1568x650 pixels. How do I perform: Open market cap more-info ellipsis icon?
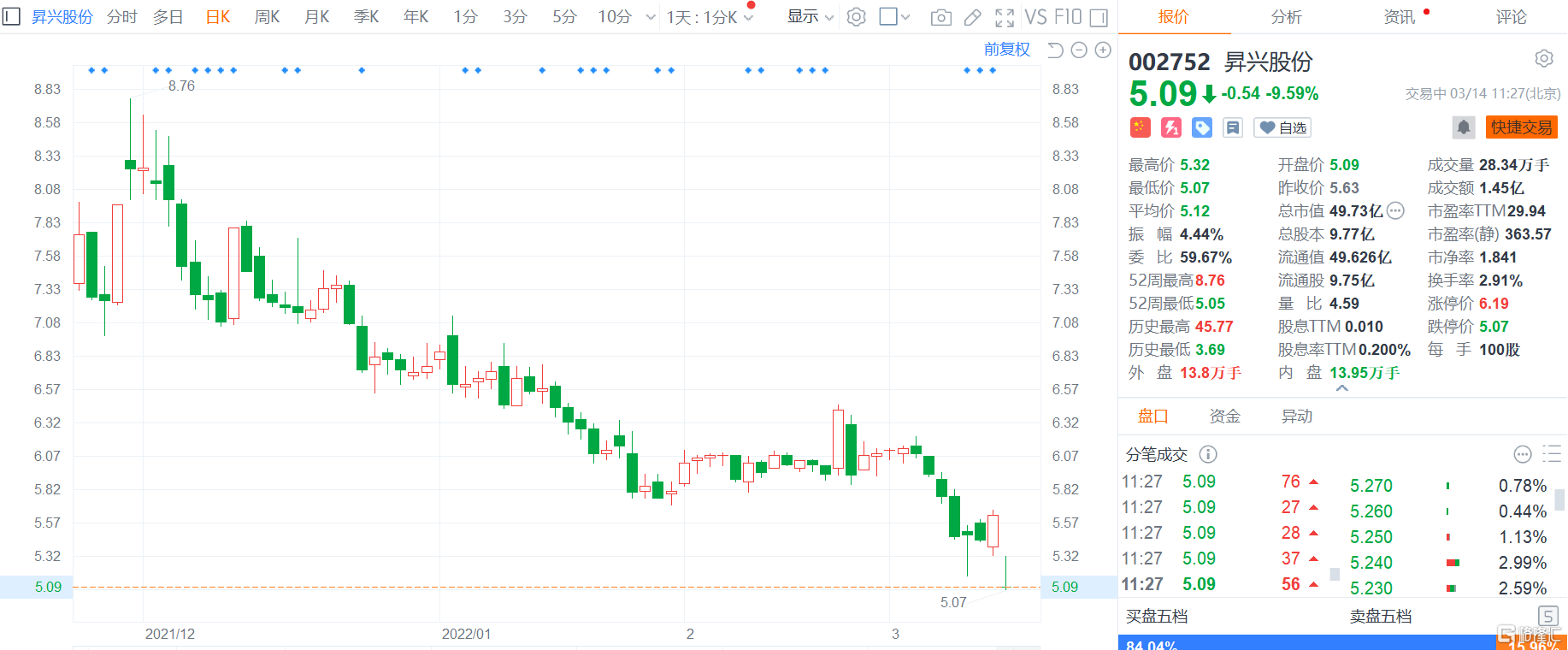click(x=1395, y=210)
